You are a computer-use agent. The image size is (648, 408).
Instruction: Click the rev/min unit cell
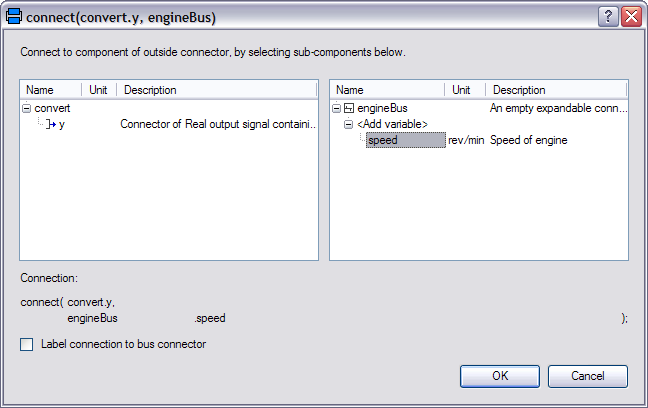click(466, 140)
